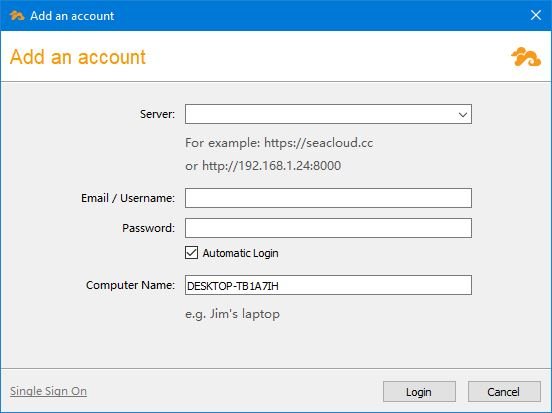Click the 'Computer Name:' label

point(130,285)
